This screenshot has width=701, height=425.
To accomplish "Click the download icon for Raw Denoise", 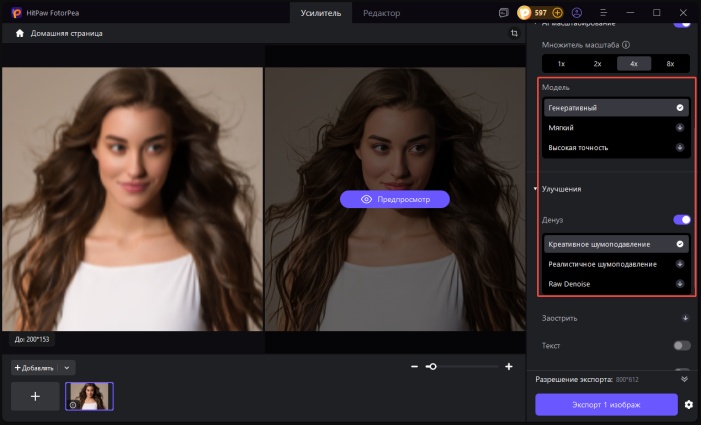I will point(680,284).
